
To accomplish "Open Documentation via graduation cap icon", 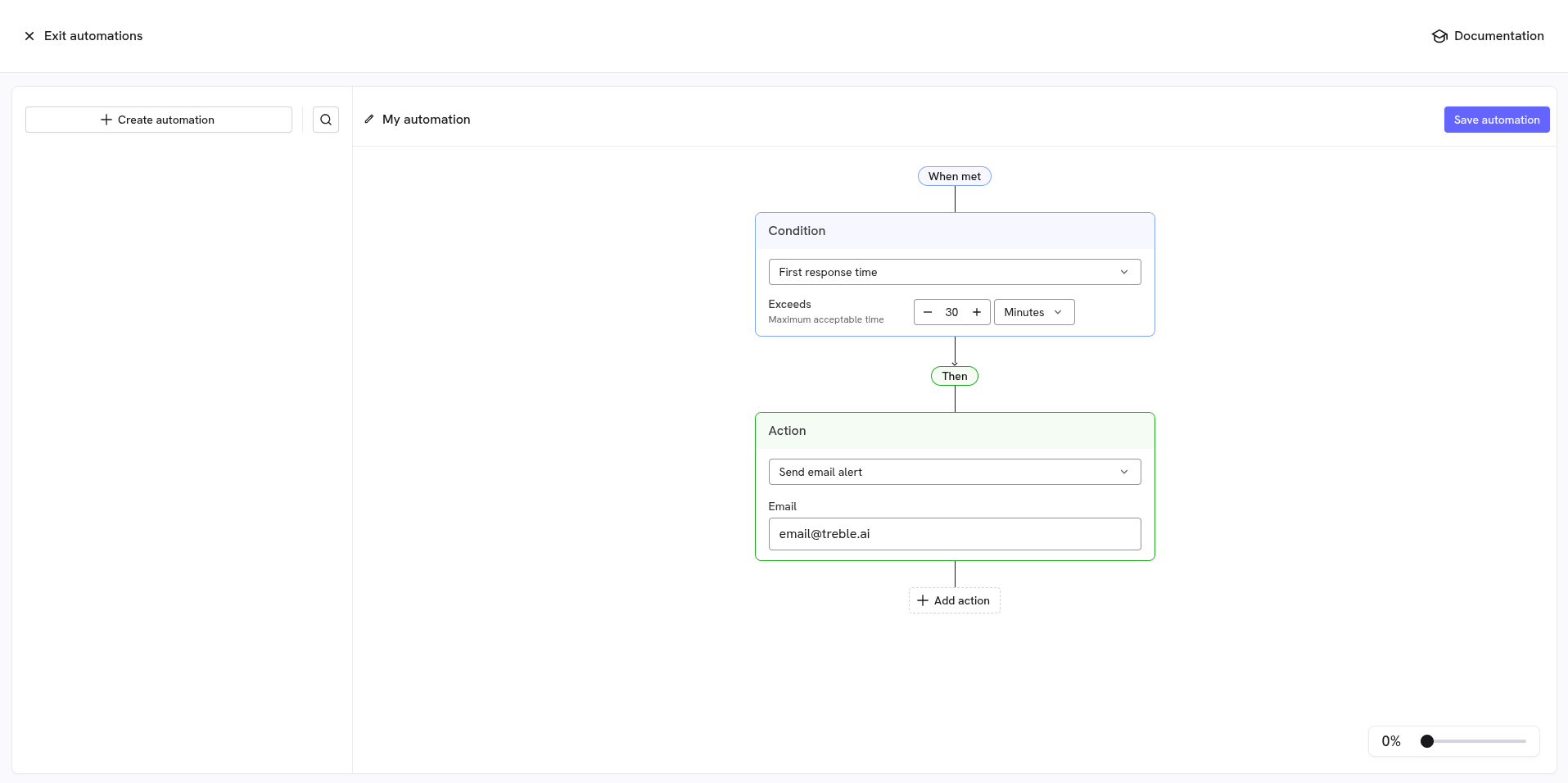I will point(1439,36).
